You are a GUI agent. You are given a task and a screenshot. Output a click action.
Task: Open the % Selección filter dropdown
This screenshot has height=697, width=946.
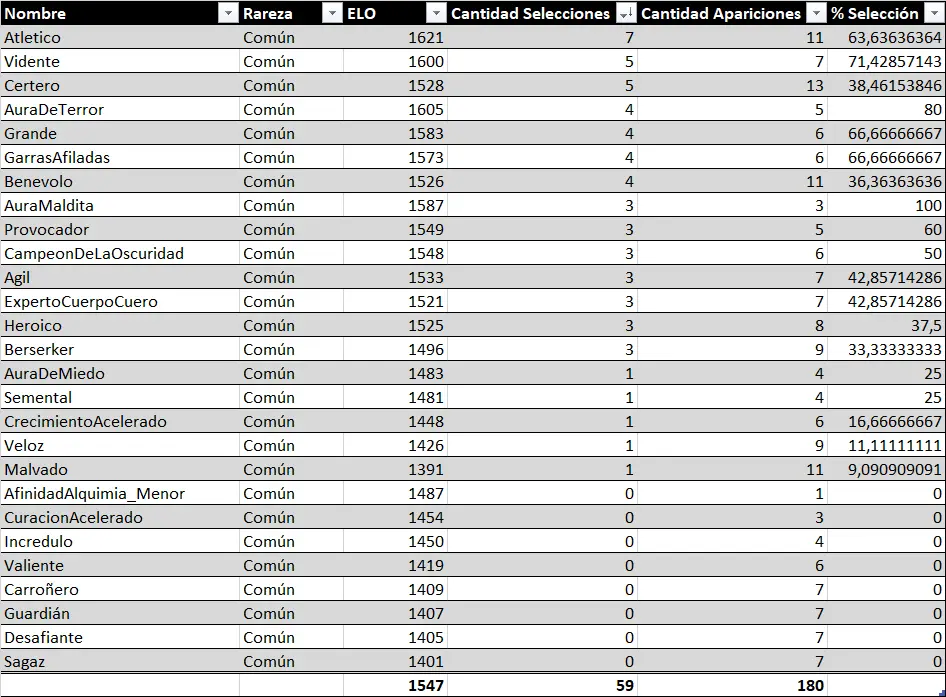coord(934,13)
